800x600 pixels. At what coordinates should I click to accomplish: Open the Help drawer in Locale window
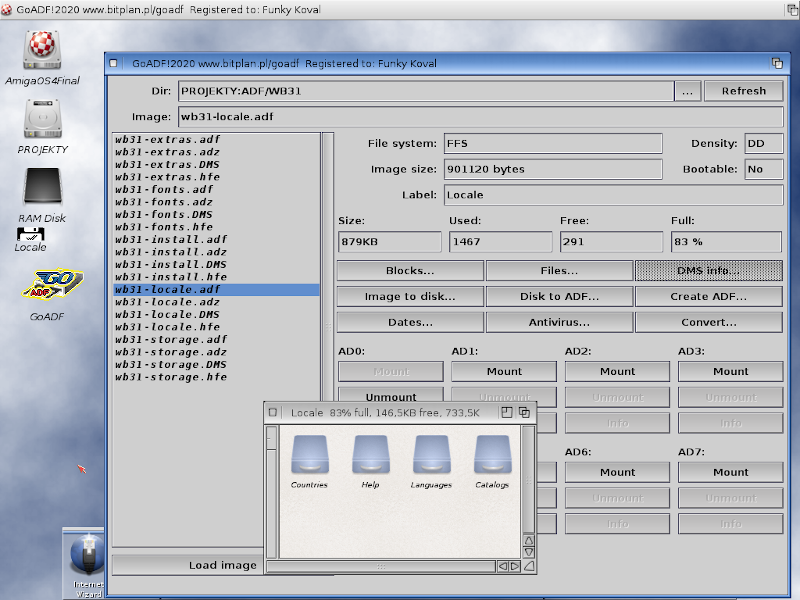tap(370, 455)
